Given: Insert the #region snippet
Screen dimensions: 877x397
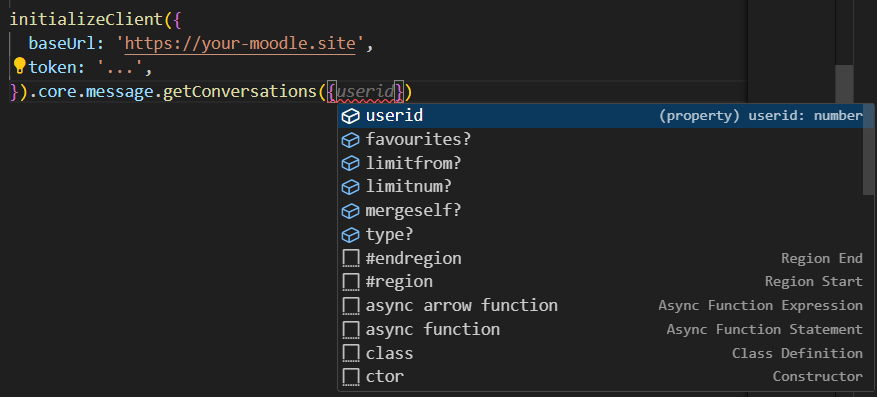Looking at the screenshot, I should 601,282.
